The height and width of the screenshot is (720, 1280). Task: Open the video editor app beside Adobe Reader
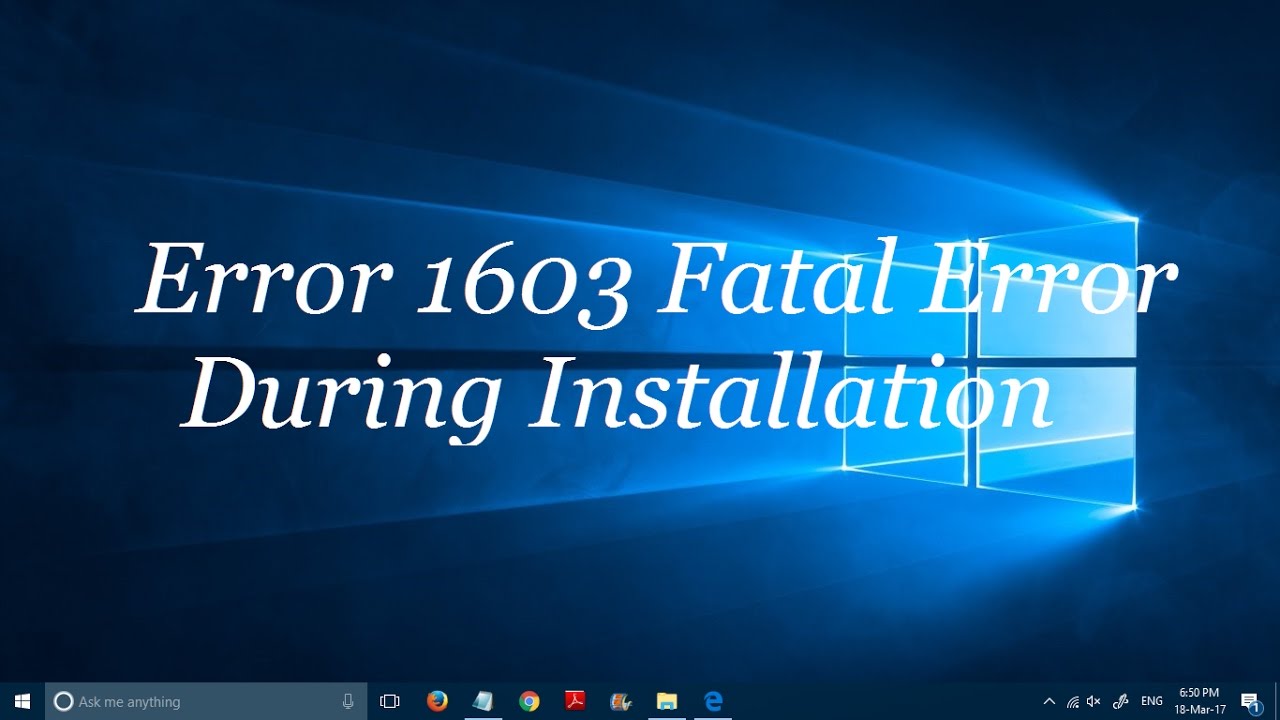point(621,701)
